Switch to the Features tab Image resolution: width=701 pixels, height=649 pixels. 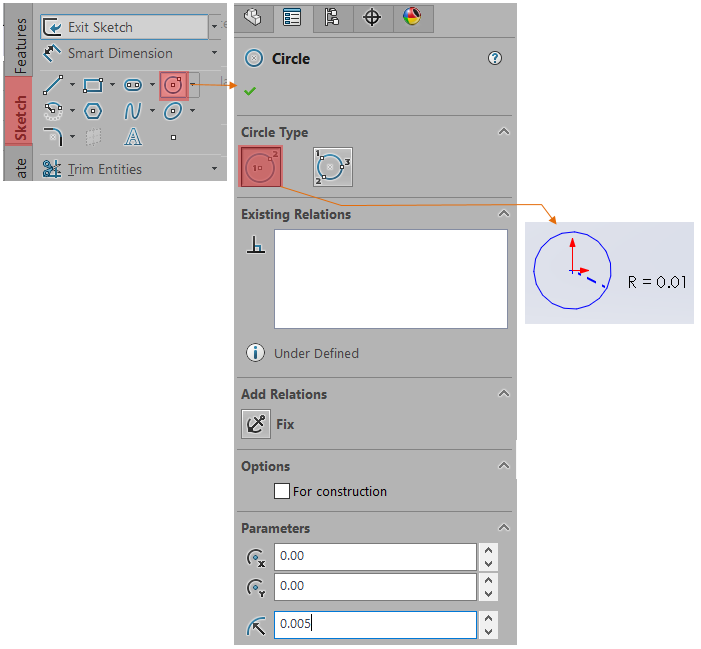click(x=20, y=45)
